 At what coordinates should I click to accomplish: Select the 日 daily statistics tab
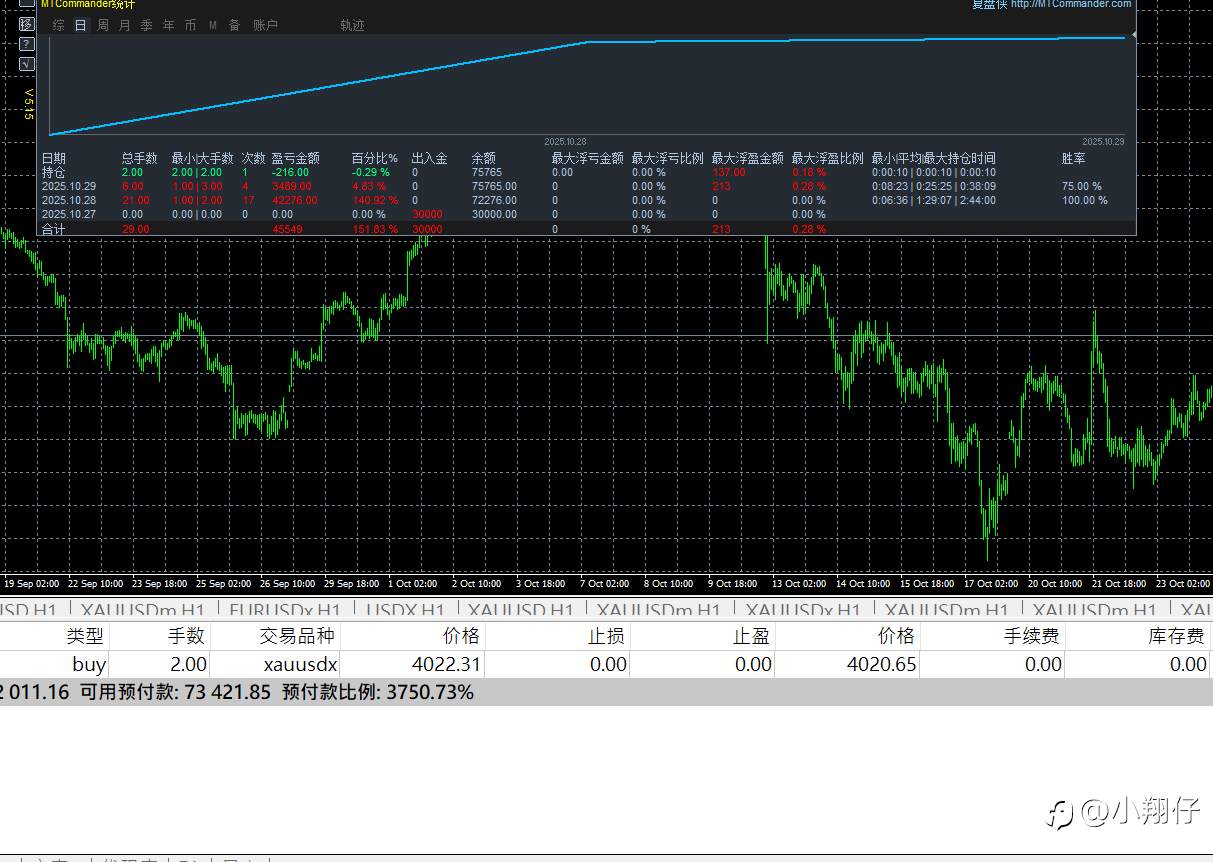(x=81, y=25)
